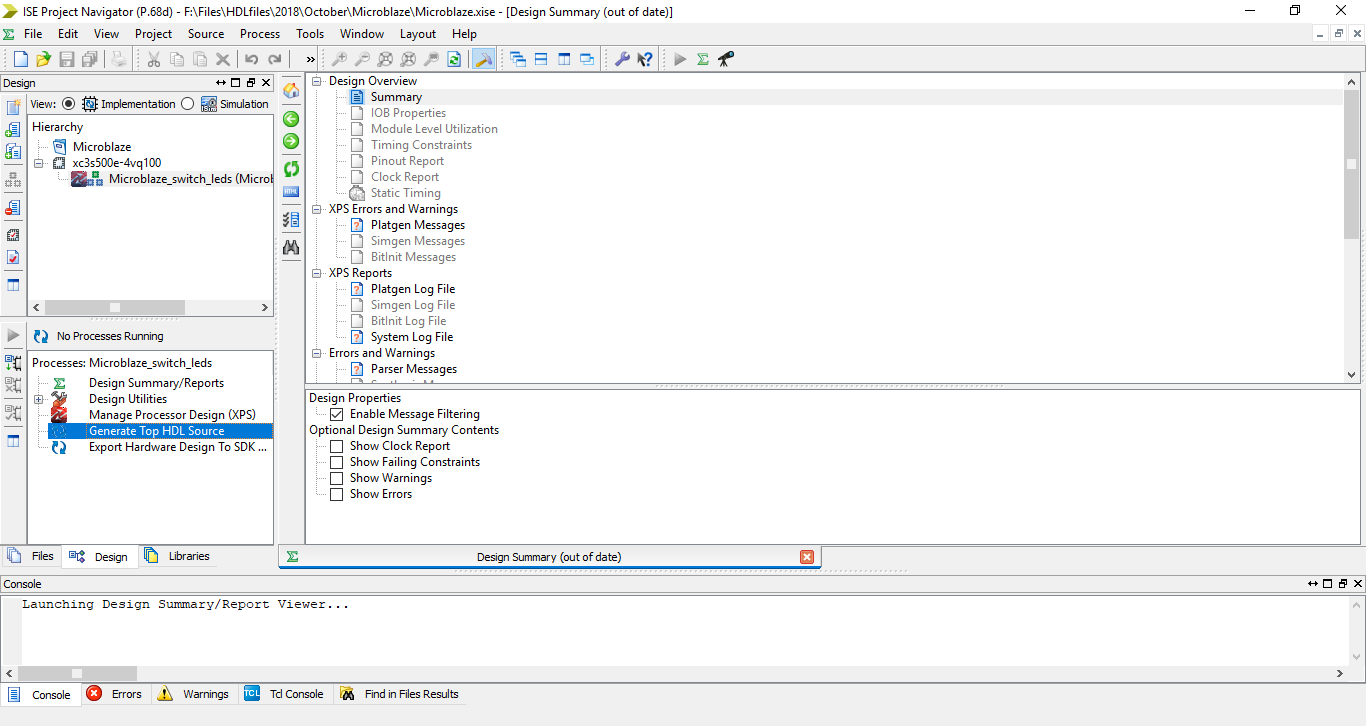Click the telescope toolbar icon
This screenshot has width=1366, height=726.
click(726, 59)
